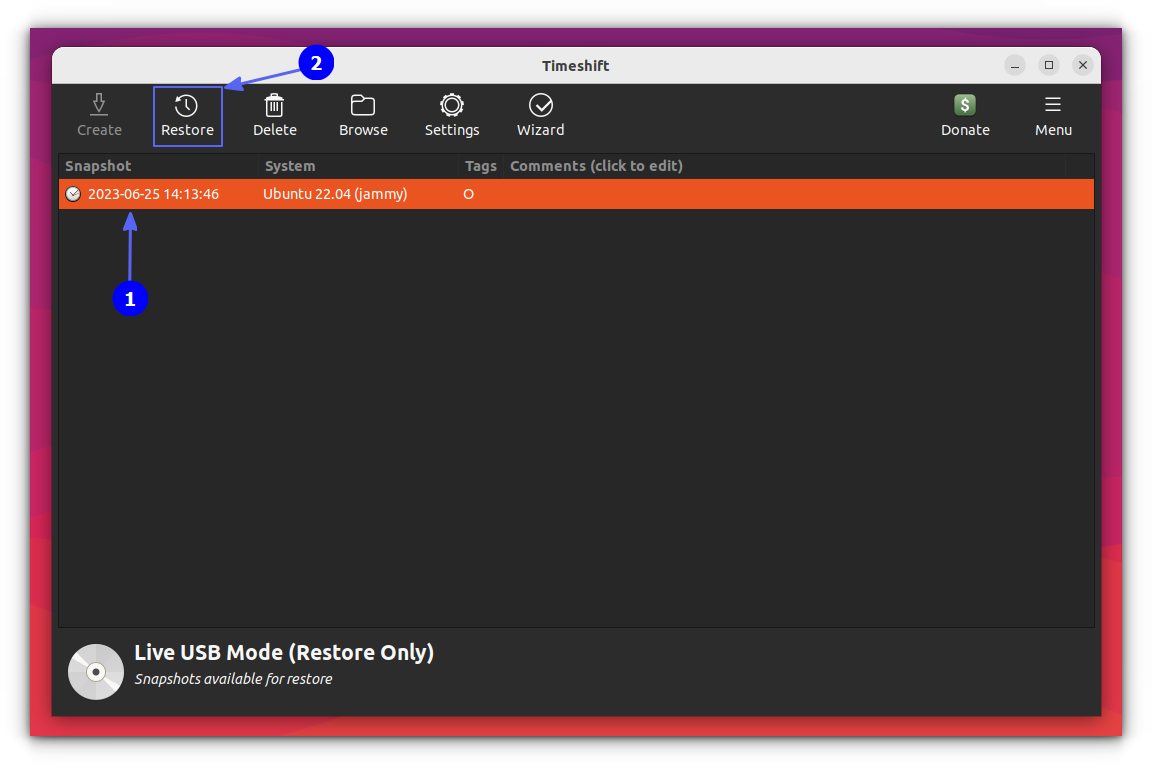Click the Ubuntu 22.04 (jammy) cell
1152x768 pixels.
coord(335,194)
